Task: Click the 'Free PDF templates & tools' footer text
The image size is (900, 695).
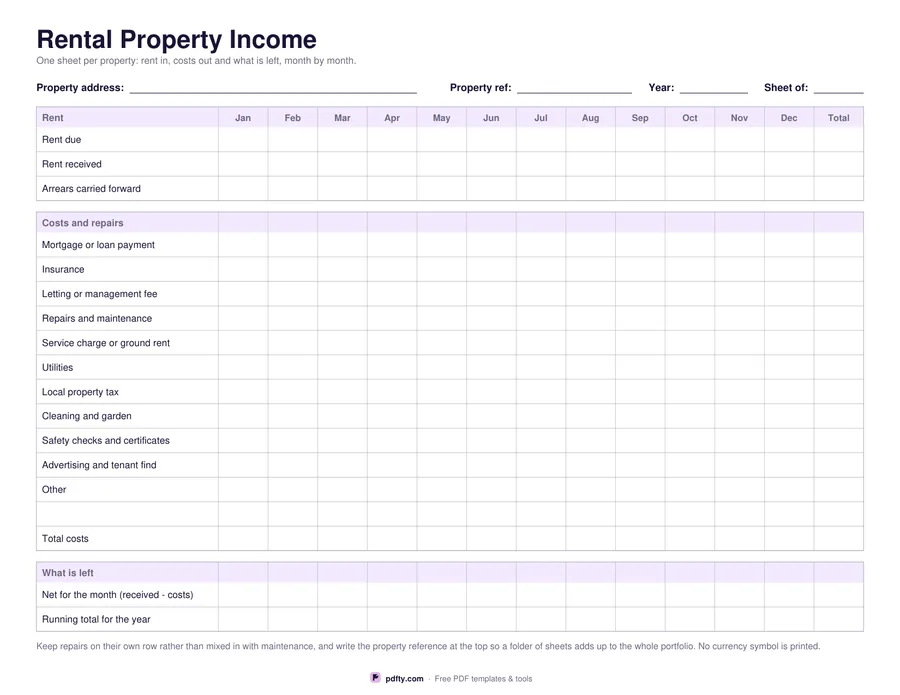Action: tap(483, 679)
